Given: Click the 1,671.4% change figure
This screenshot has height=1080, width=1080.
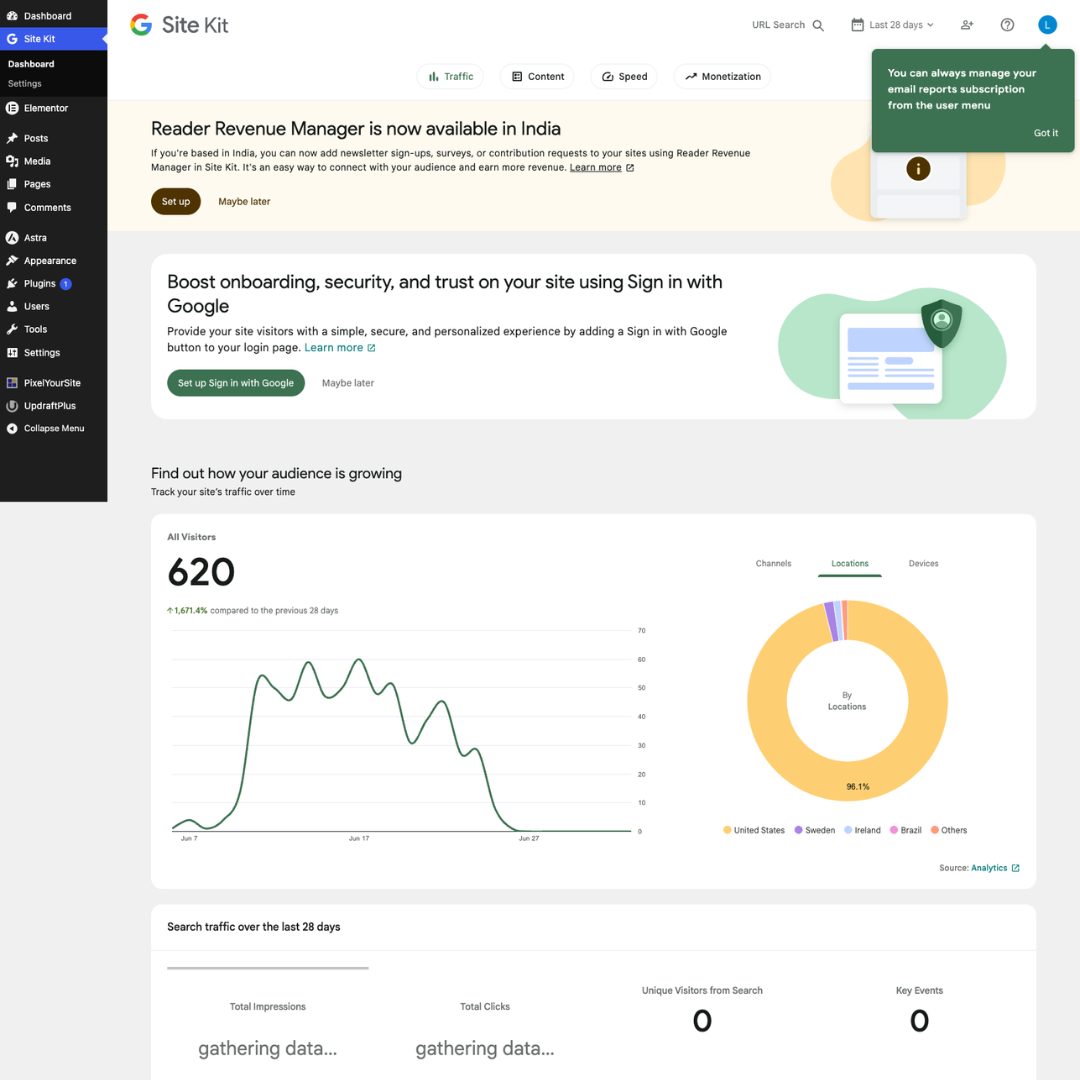Looking at the screenshot, I should [187, 610].
